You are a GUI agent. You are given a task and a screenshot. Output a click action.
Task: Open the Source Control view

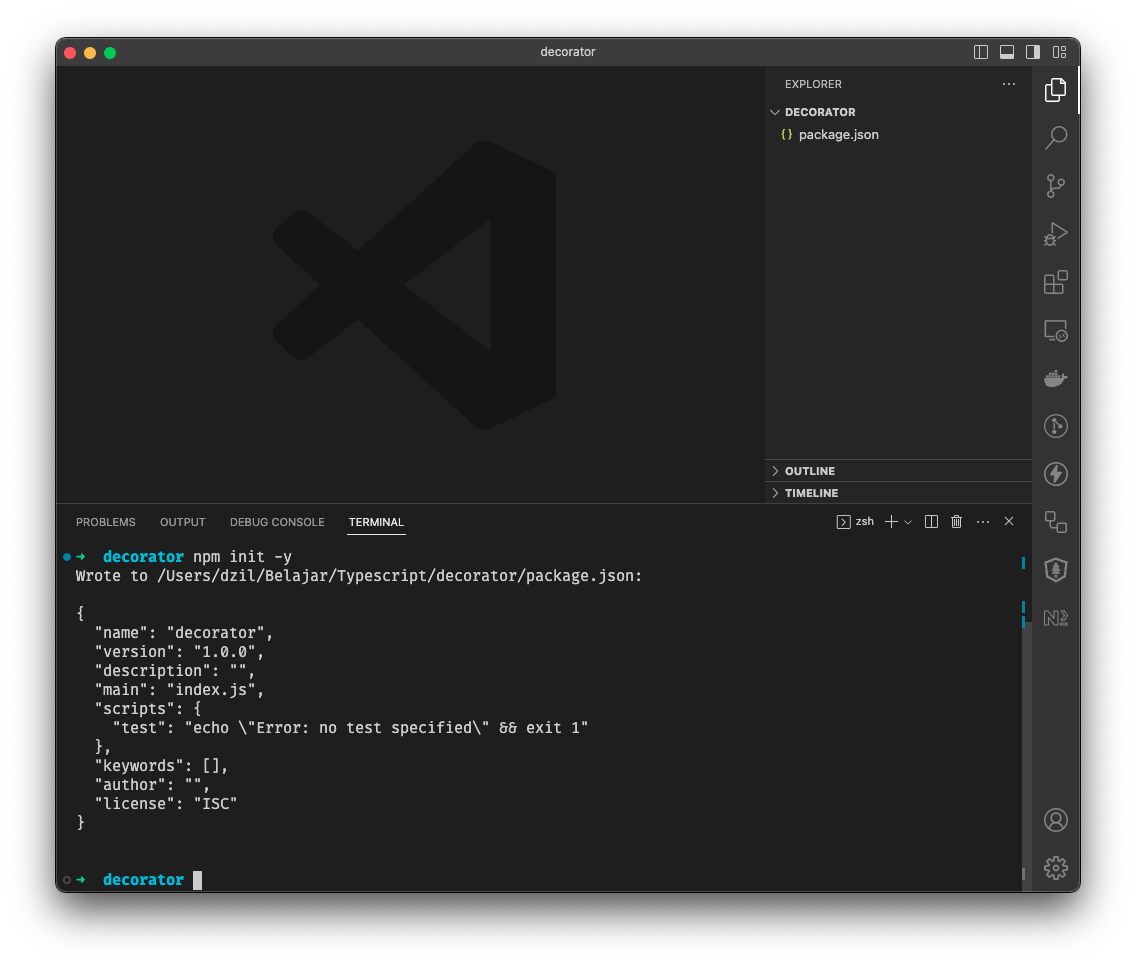tap(1056, 186)
